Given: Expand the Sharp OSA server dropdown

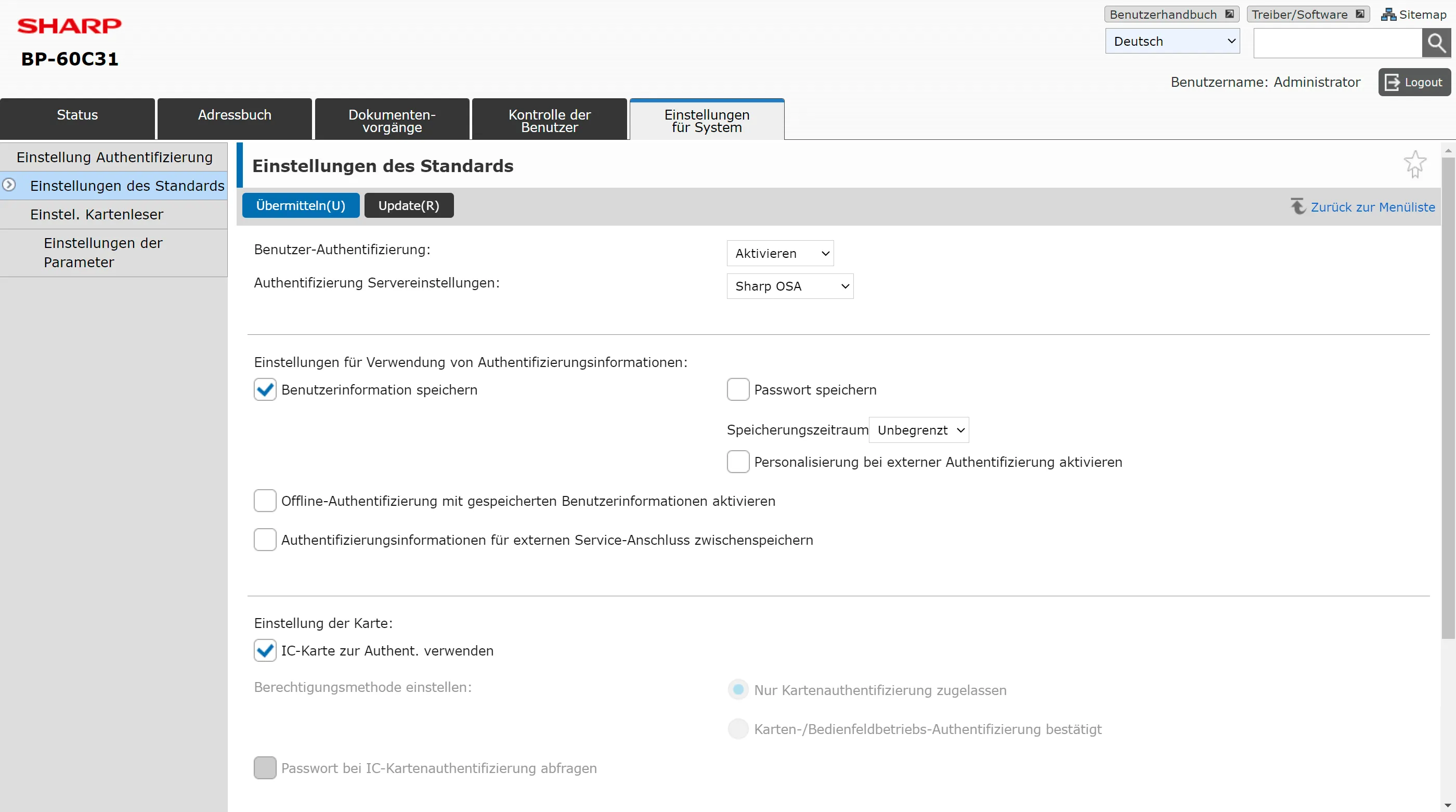Looking at the screenshot, I should click(x=789, y=286).
